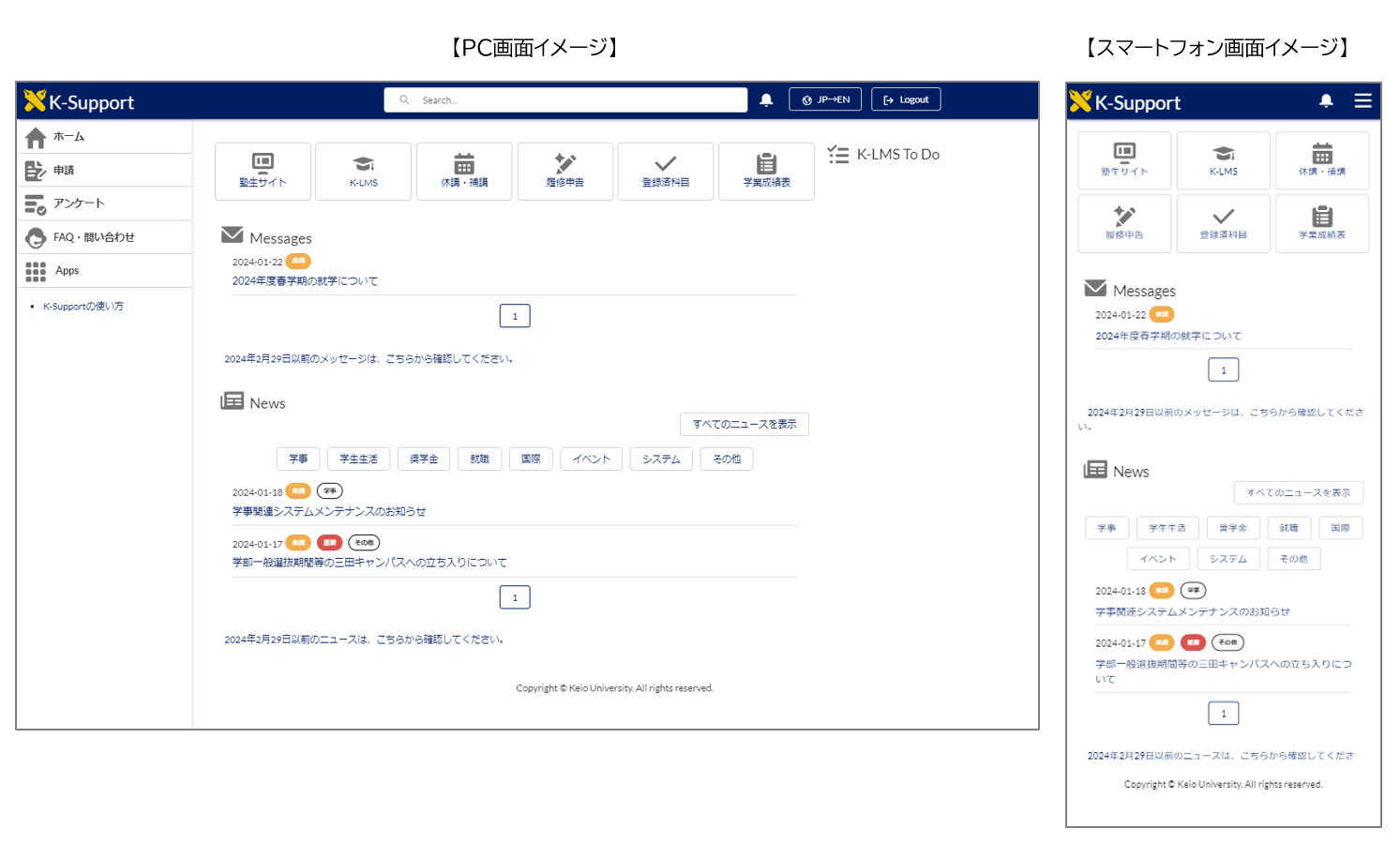1400x858 pixels.
Task: Expand the smartphone hamburger menu
Action: [x=1362, y=101]
